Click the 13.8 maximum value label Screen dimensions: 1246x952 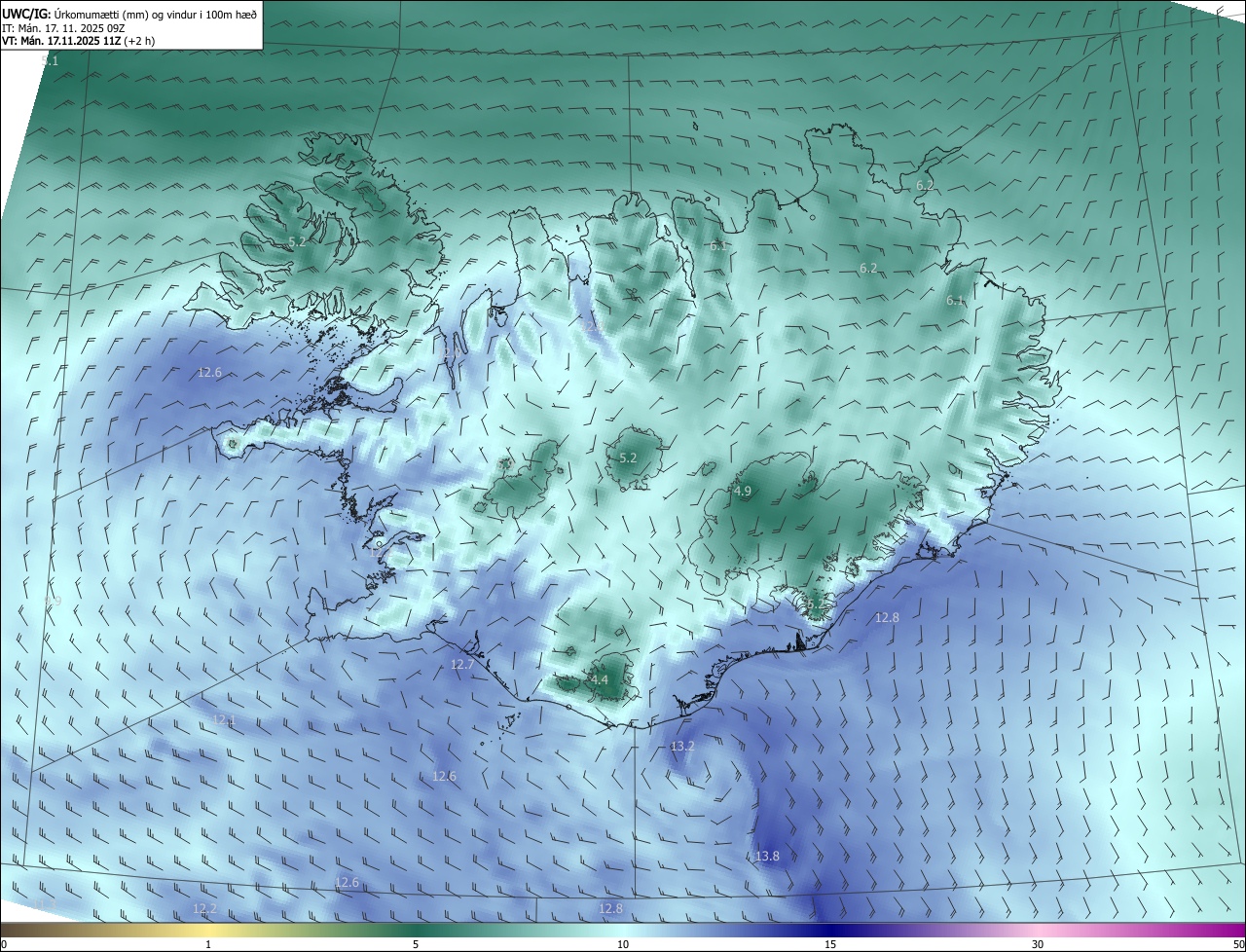pos(767,857)
